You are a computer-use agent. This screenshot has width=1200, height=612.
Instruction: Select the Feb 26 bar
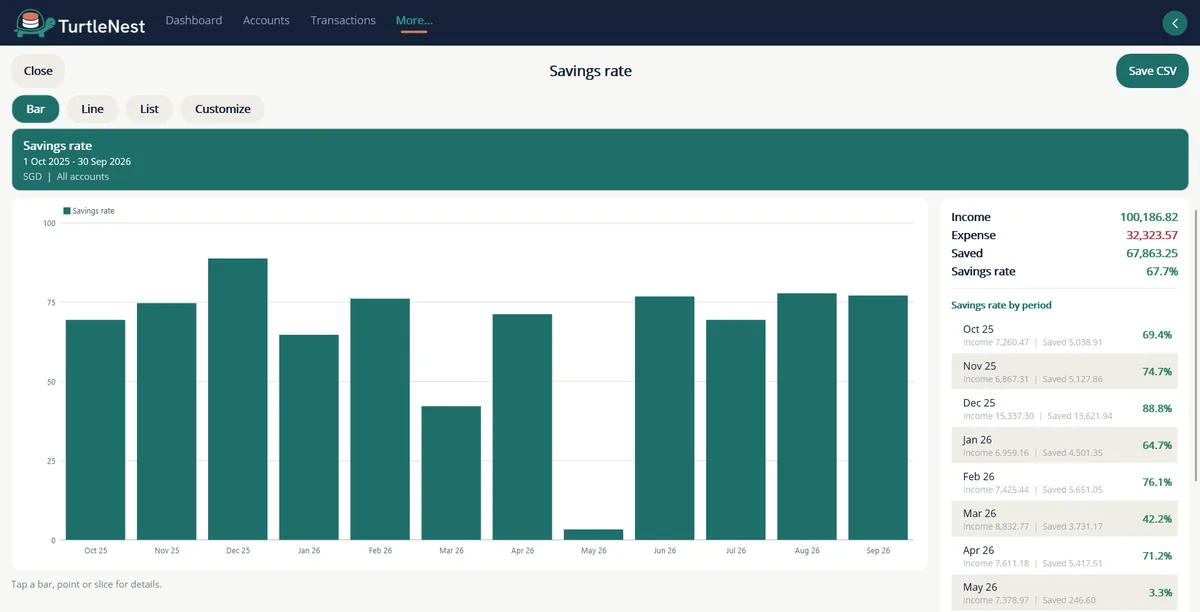[380, 419]
